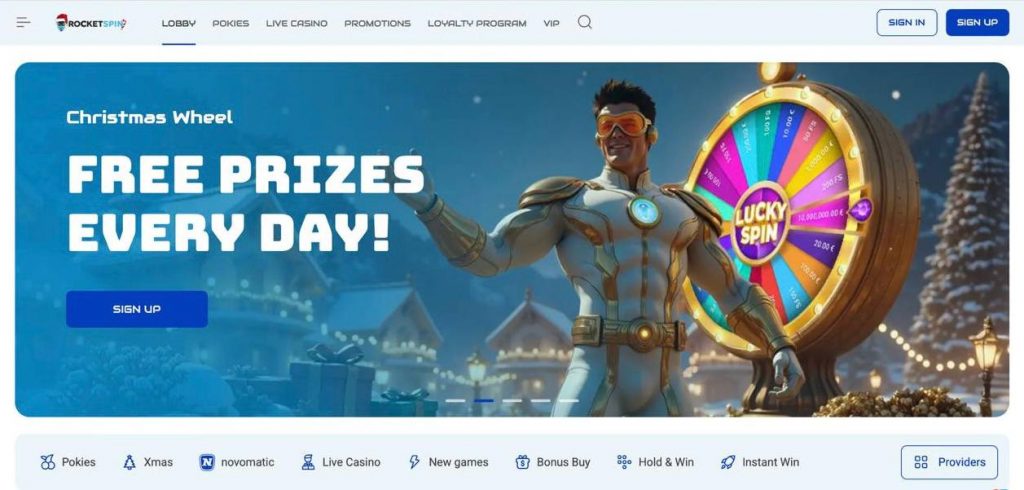Select the Bonus Buy category

click(552, 463)
